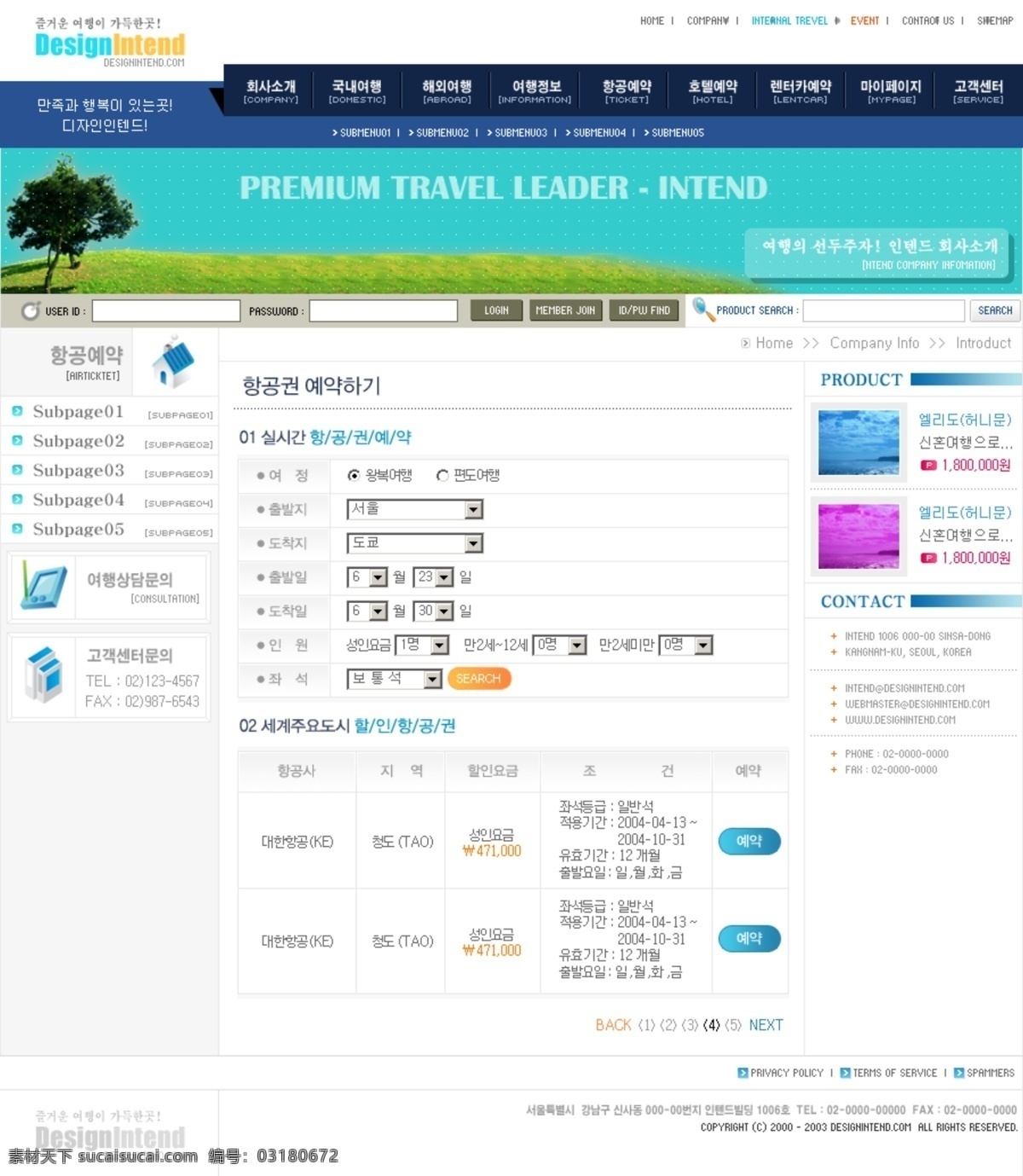Viewport: 1023px width, 1176px height.
Task: Click the second 예약 reserve button
Action: [748, 938]
